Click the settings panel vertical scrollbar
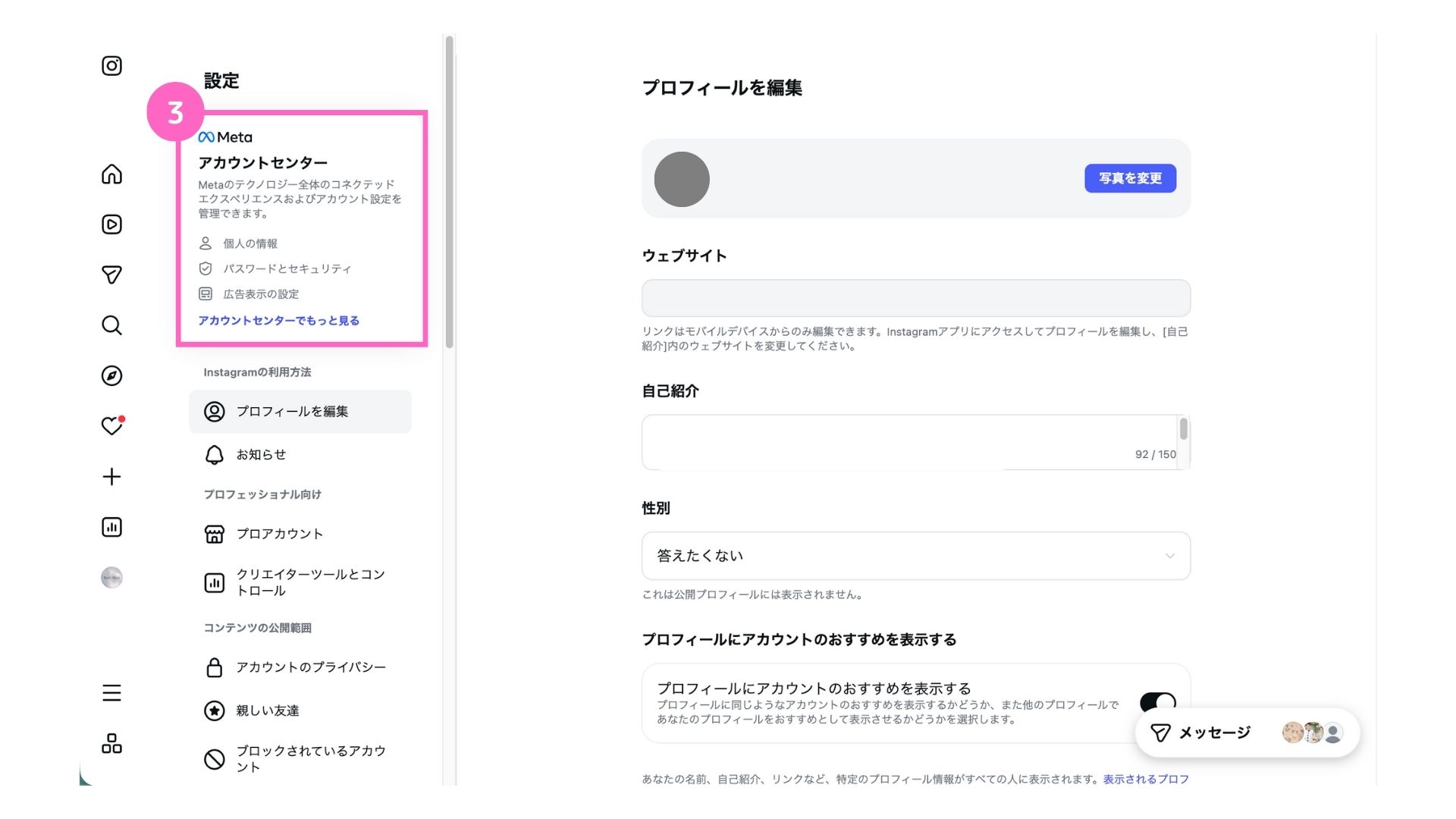1456x819 pixels. 449,190
